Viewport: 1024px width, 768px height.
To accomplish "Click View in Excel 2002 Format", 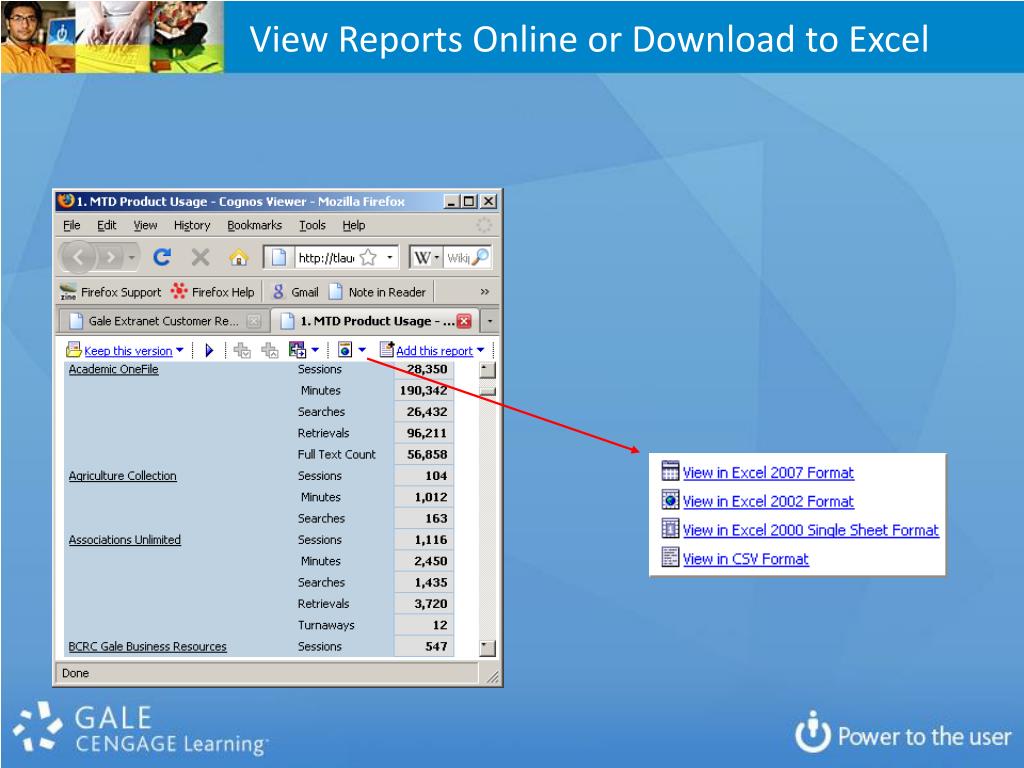I will [x=768, y=501].
